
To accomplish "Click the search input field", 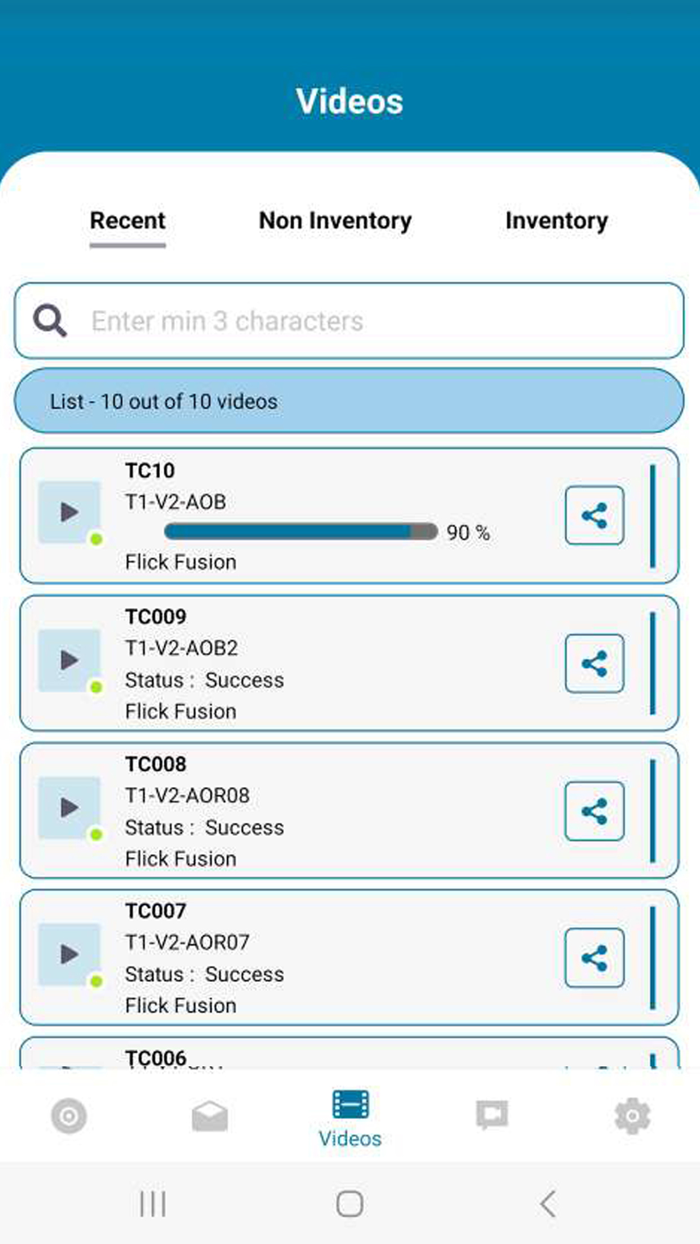I will pyautogui.click(x=350, y=320).
